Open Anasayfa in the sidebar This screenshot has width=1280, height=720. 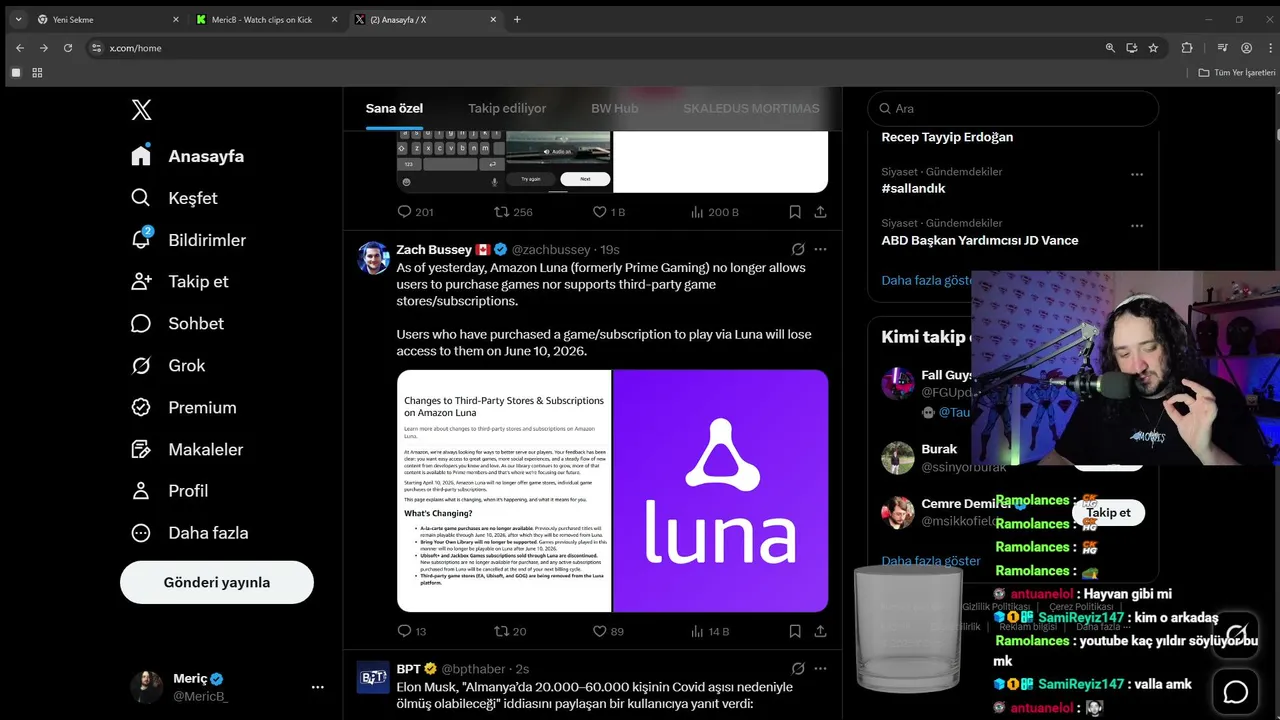(187, 156)
